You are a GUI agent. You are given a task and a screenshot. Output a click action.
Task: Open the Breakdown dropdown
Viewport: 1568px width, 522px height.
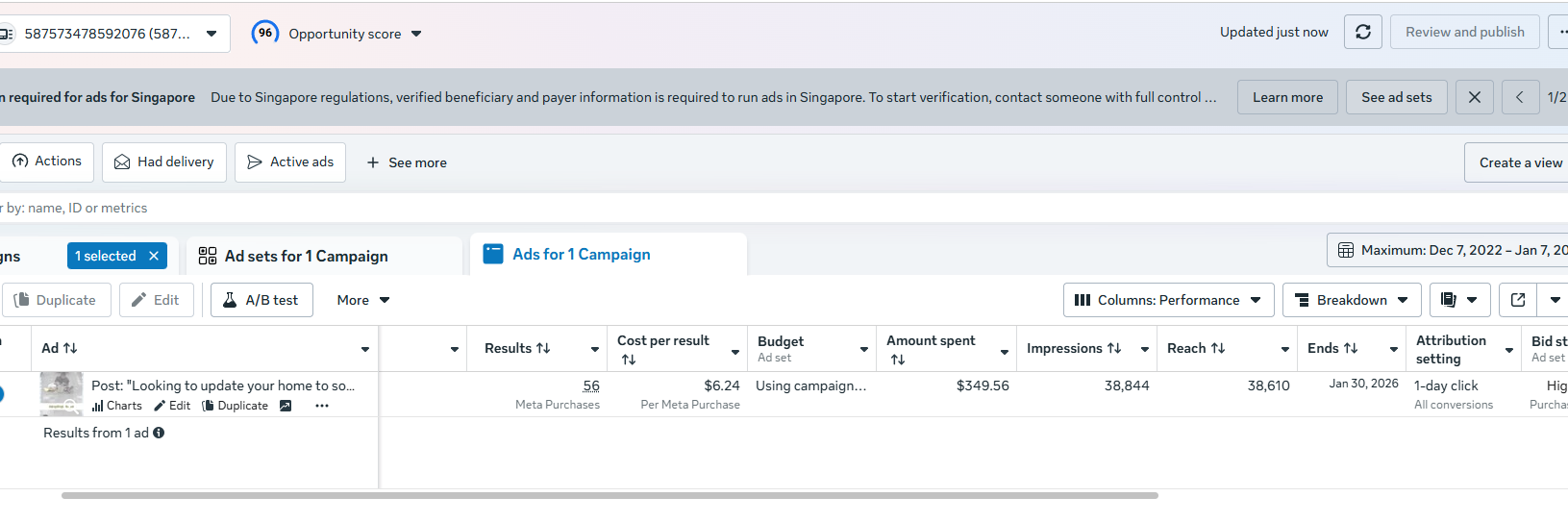pos(1352,300)
